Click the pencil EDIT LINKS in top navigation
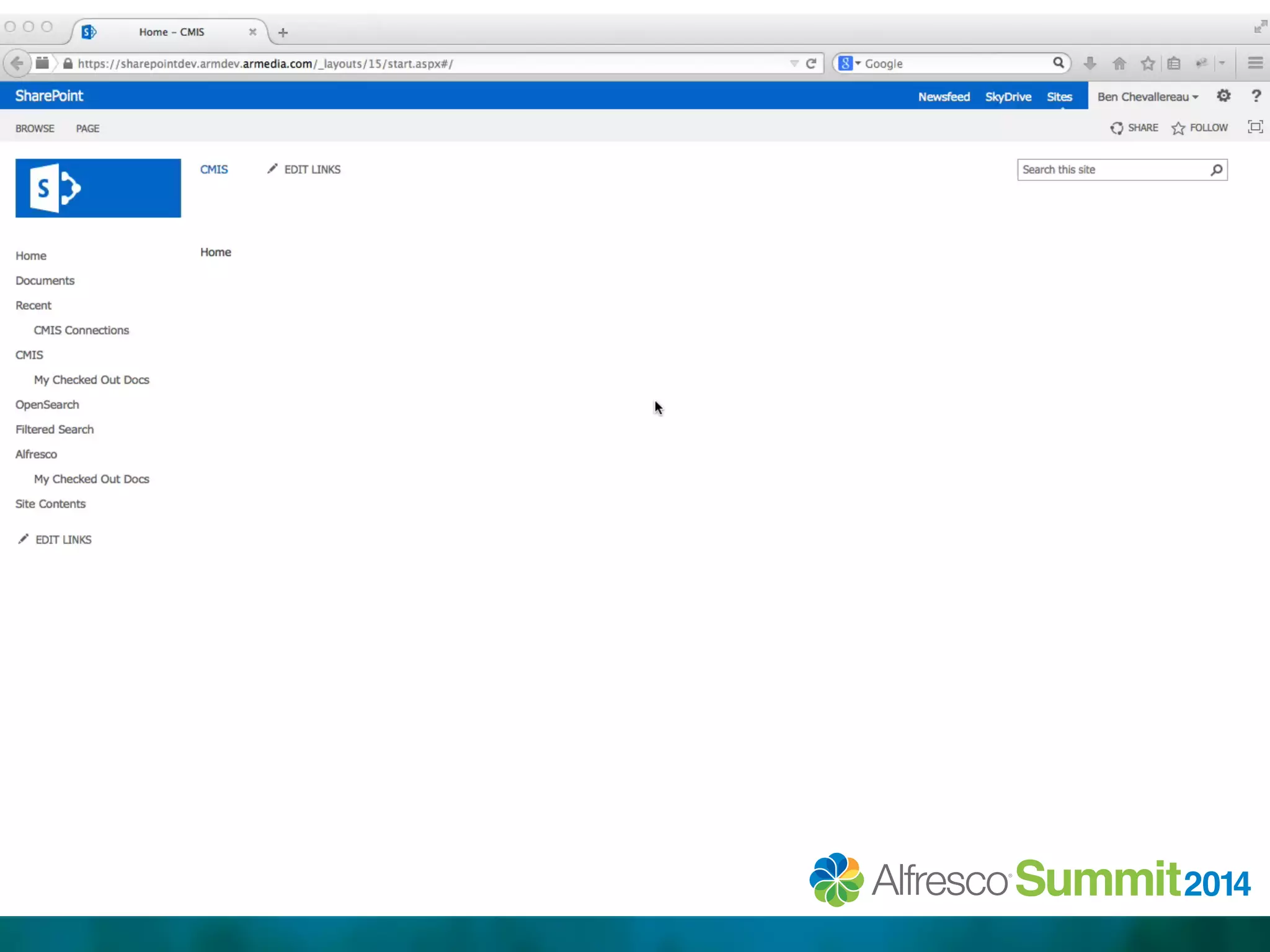This screenshot has height=952, width=1270. [304, 169]
